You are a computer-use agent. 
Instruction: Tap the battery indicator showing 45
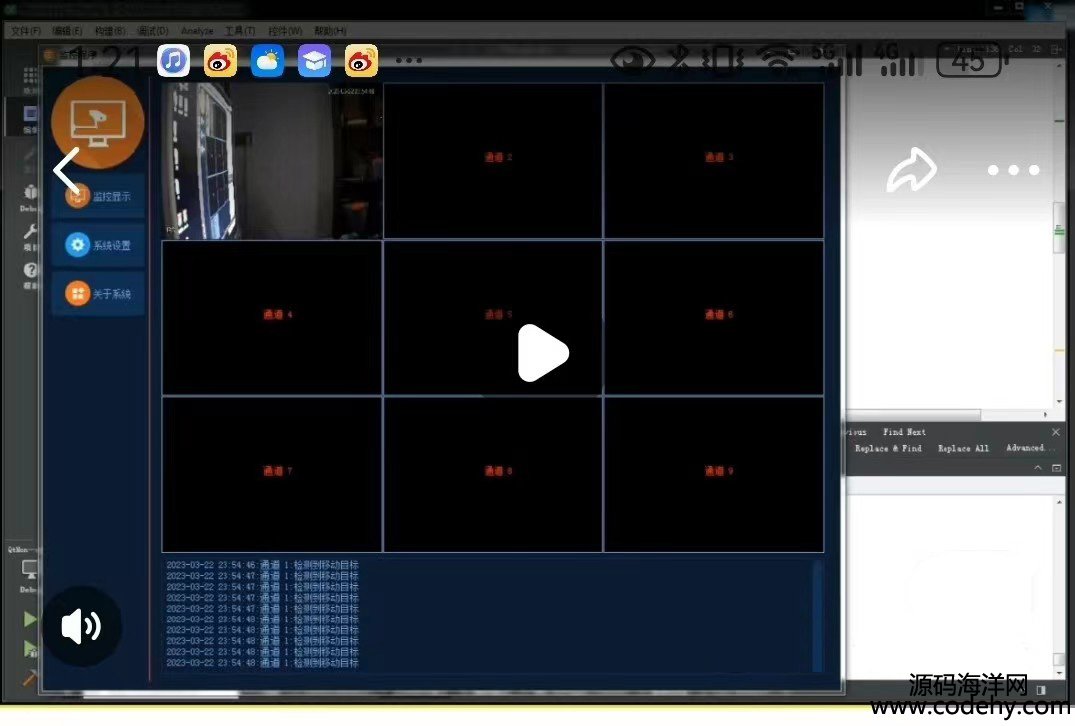click(x=972, y=60)
